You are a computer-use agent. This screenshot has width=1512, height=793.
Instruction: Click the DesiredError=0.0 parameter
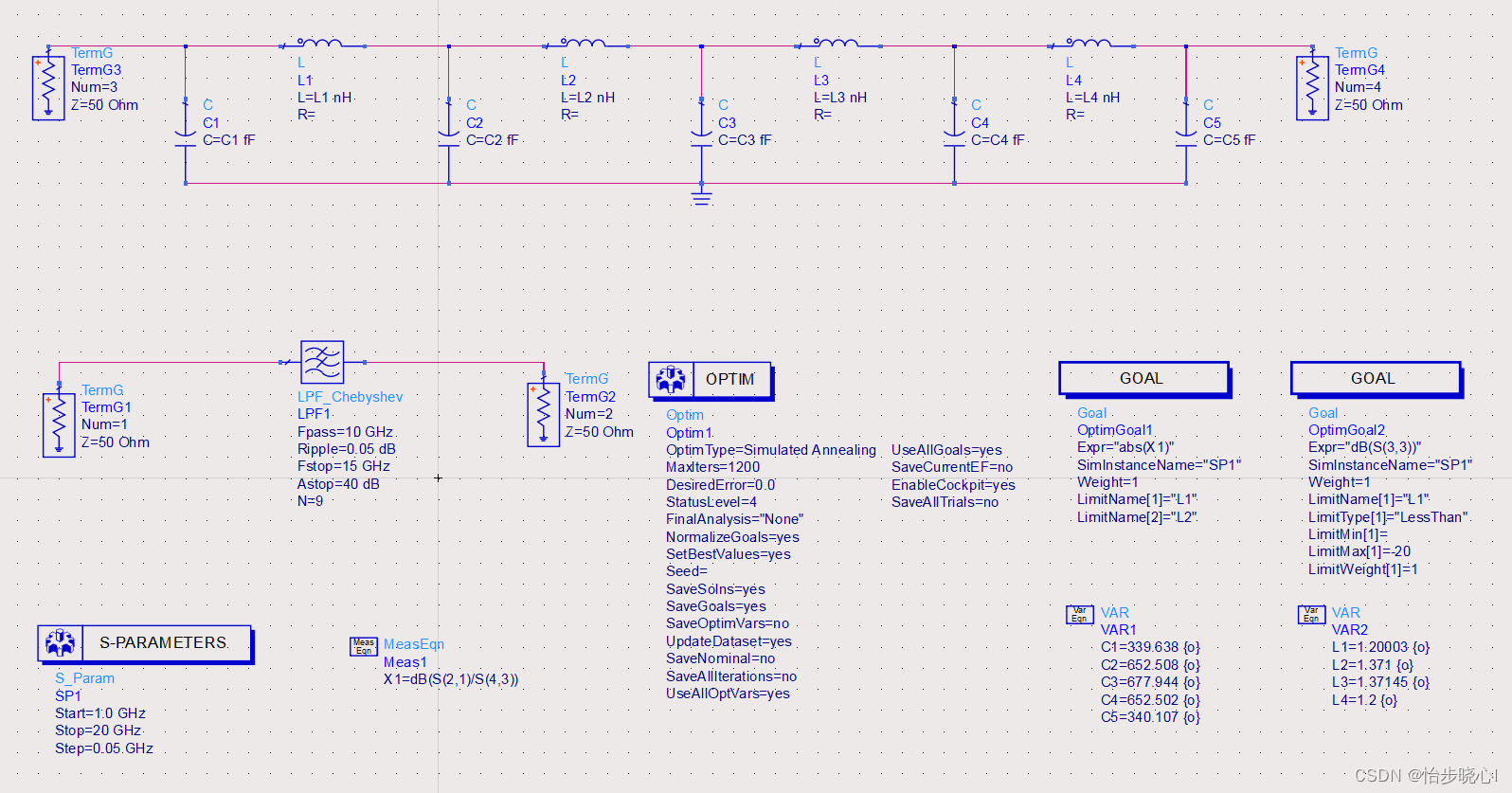[x=721, y=485]
